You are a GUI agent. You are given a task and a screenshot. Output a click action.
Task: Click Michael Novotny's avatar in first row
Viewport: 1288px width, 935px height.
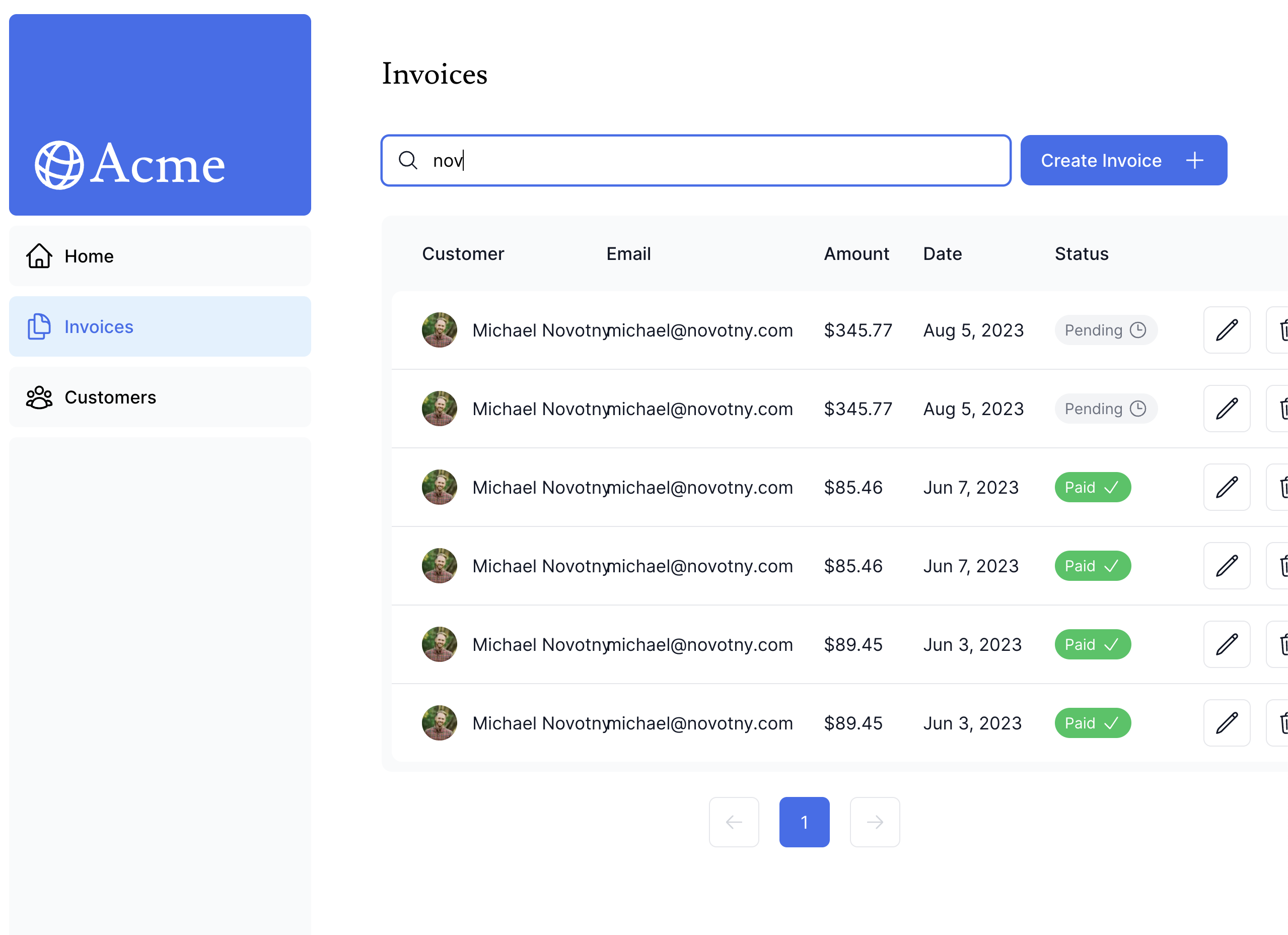pos(439,330)
